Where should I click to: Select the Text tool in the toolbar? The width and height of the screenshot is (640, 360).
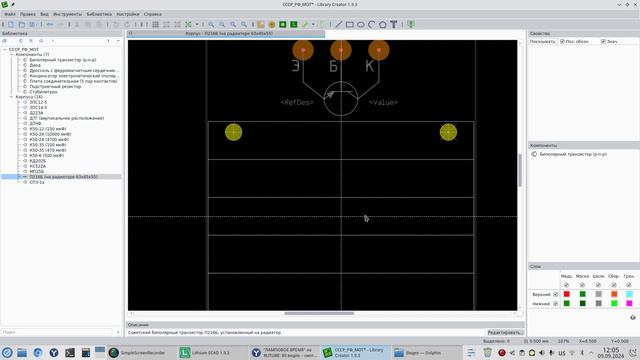(x=393, y=24)
